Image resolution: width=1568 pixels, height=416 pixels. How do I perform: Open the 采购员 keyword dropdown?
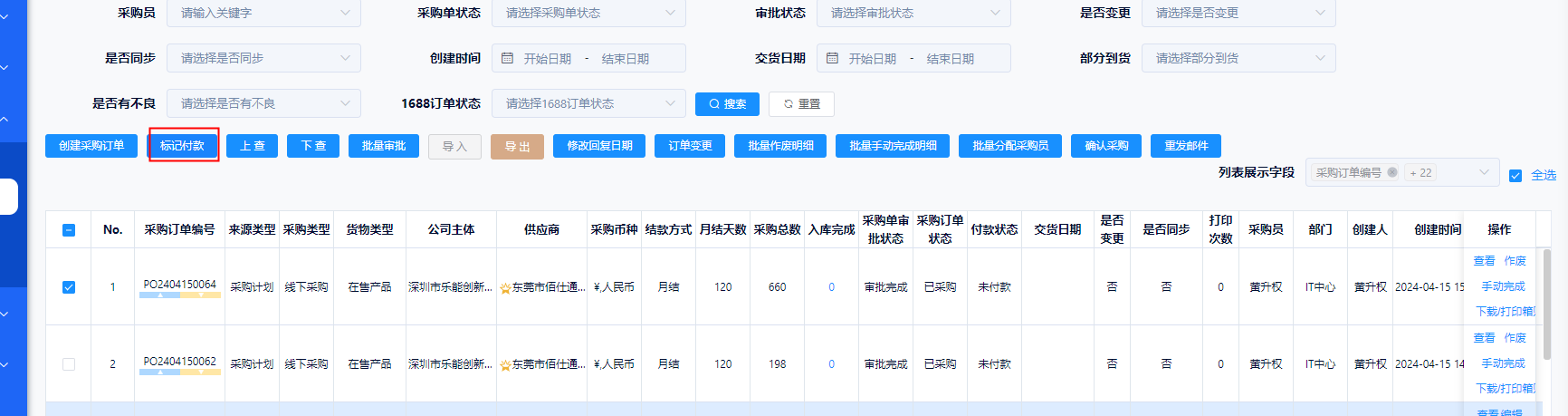(263, 13)
